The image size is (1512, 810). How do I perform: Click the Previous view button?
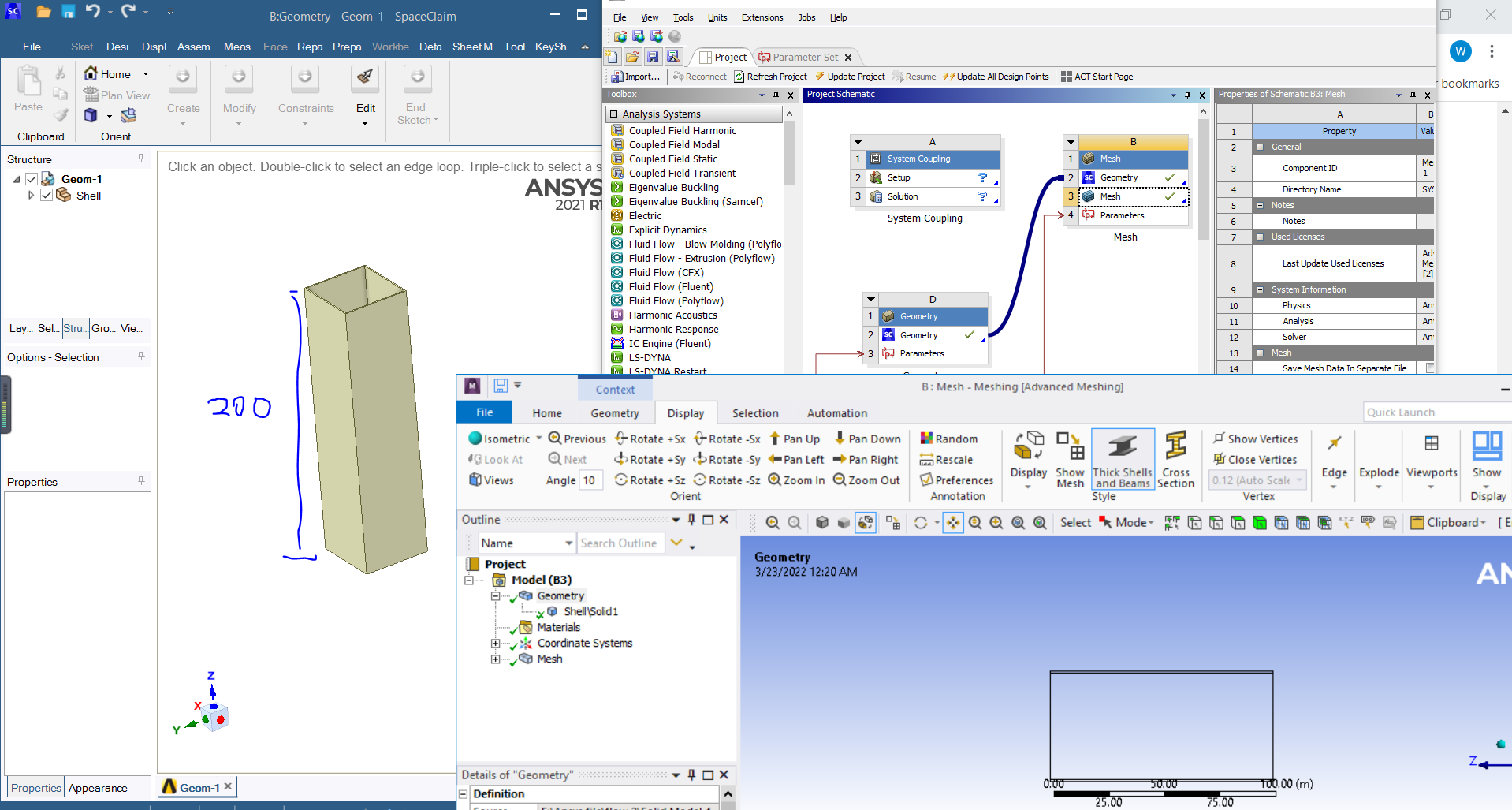(x=577, y=439)
